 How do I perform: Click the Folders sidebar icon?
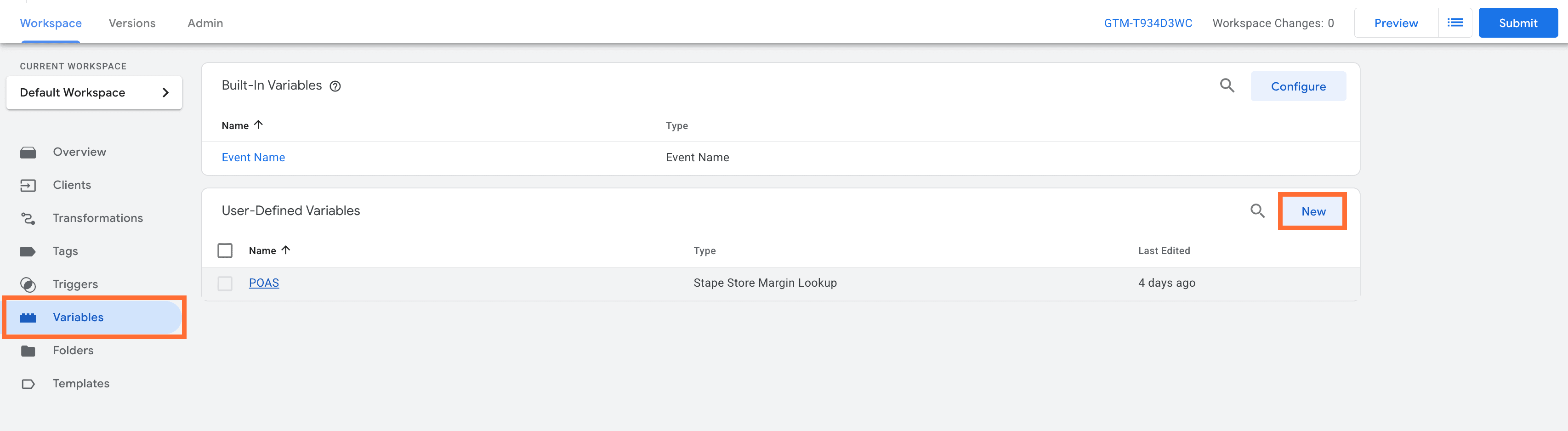pos(28,350)
